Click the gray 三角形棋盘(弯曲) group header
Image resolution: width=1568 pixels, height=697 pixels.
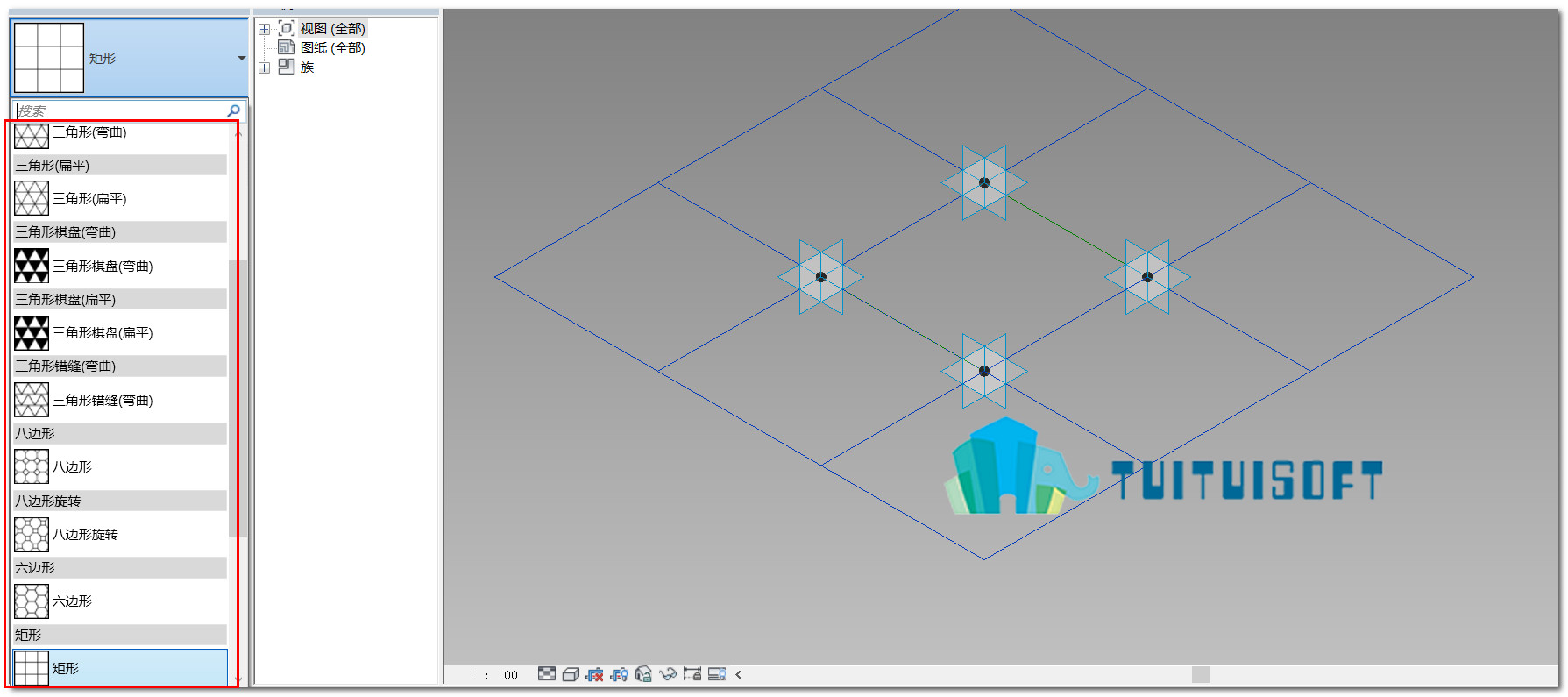(120, 231)
